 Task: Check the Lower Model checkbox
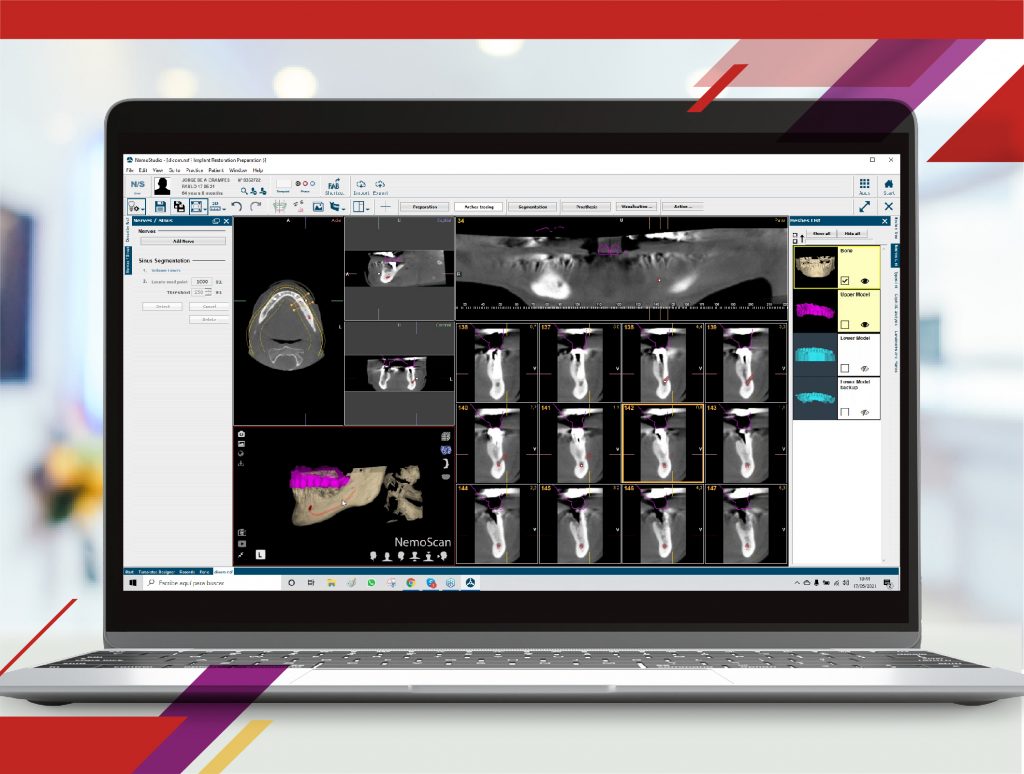[845, 368]
